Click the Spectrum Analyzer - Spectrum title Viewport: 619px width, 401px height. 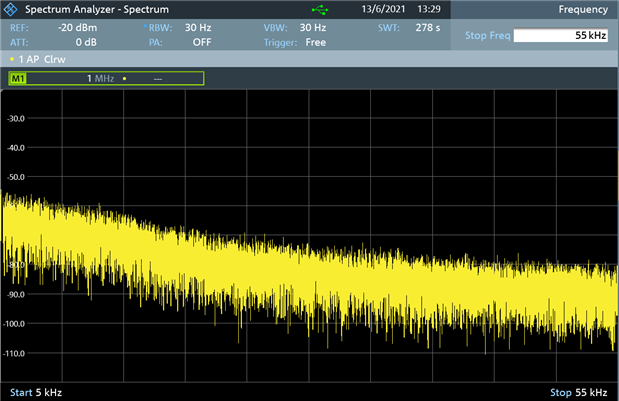coord(96,9)
